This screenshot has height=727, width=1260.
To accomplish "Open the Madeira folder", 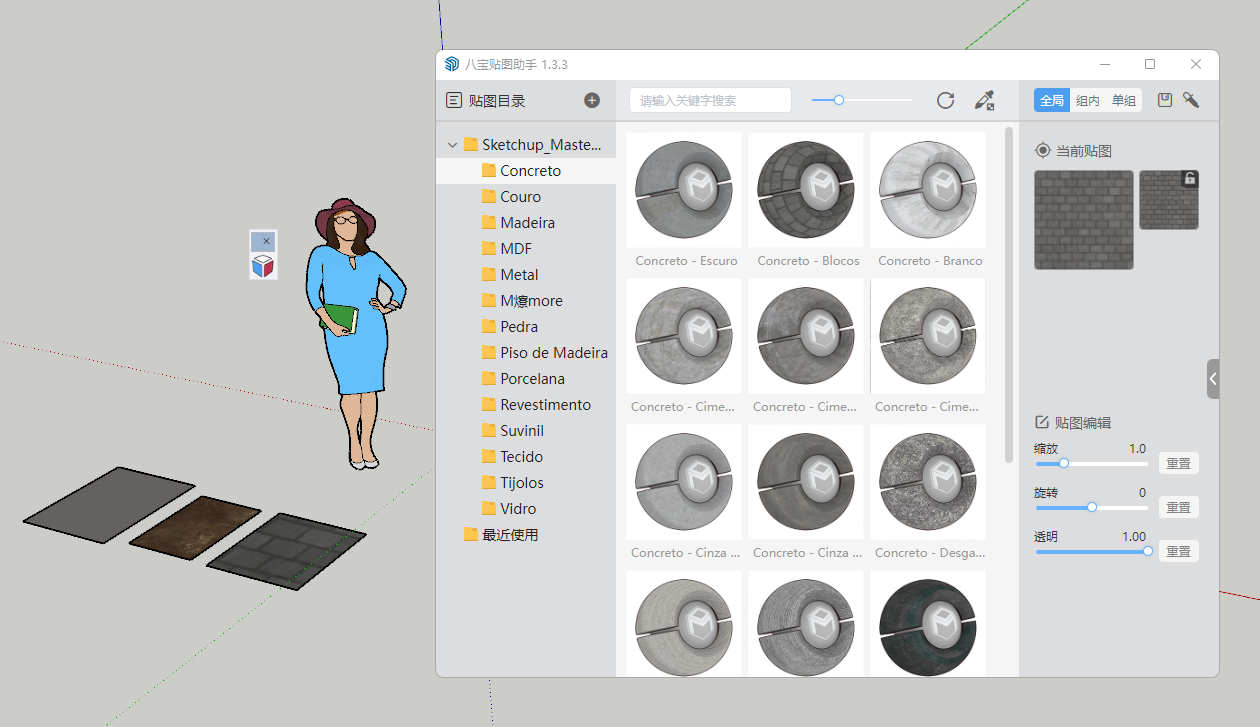I will 527,223.
